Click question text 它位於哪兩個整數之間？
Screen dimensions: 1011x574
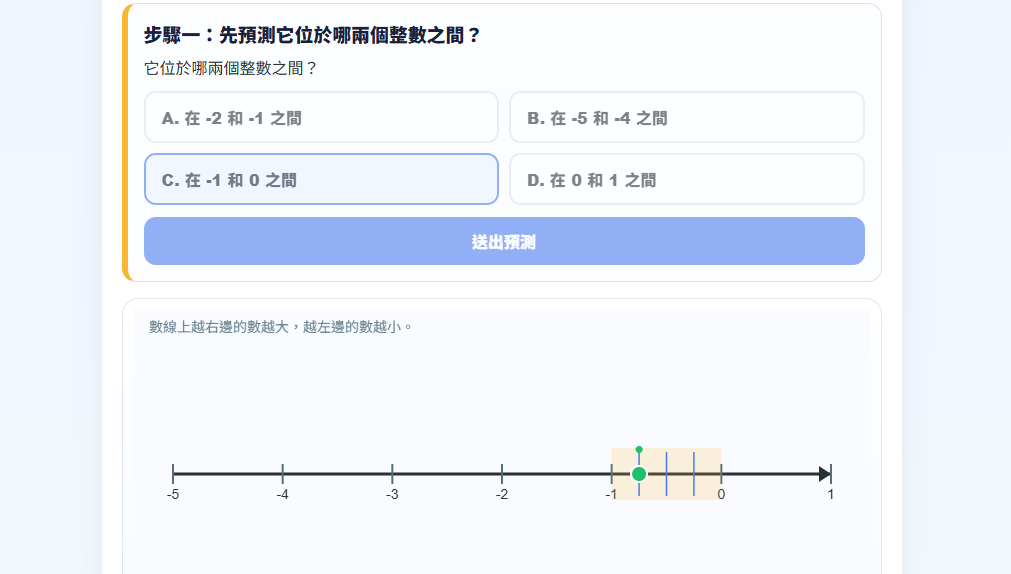tap(231, 68)
